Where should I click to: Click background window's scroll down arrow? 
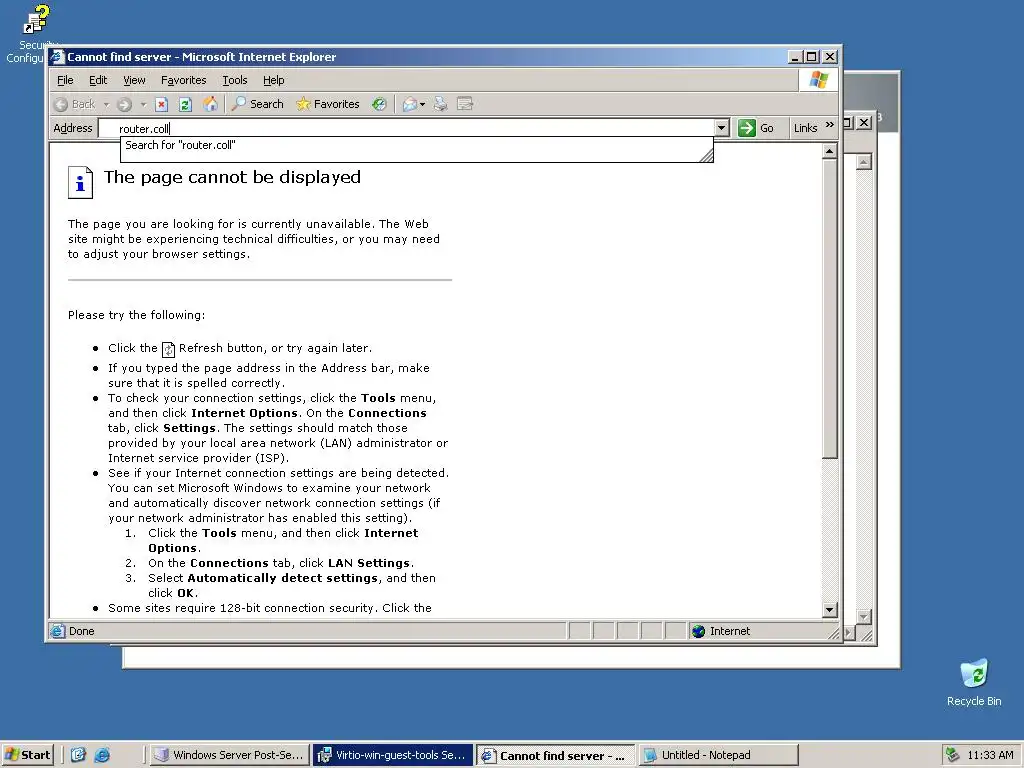coord(863,616)
